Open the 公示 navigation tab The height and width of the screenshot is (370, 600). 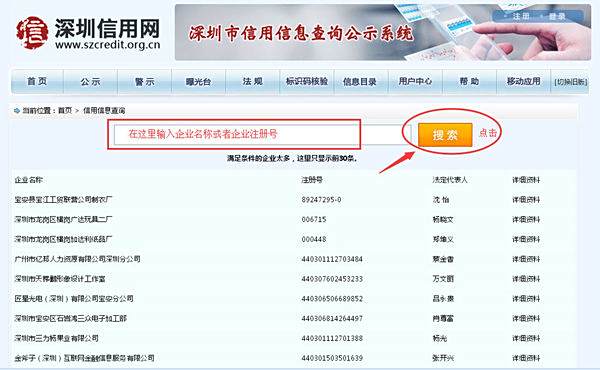pos(90,81)
